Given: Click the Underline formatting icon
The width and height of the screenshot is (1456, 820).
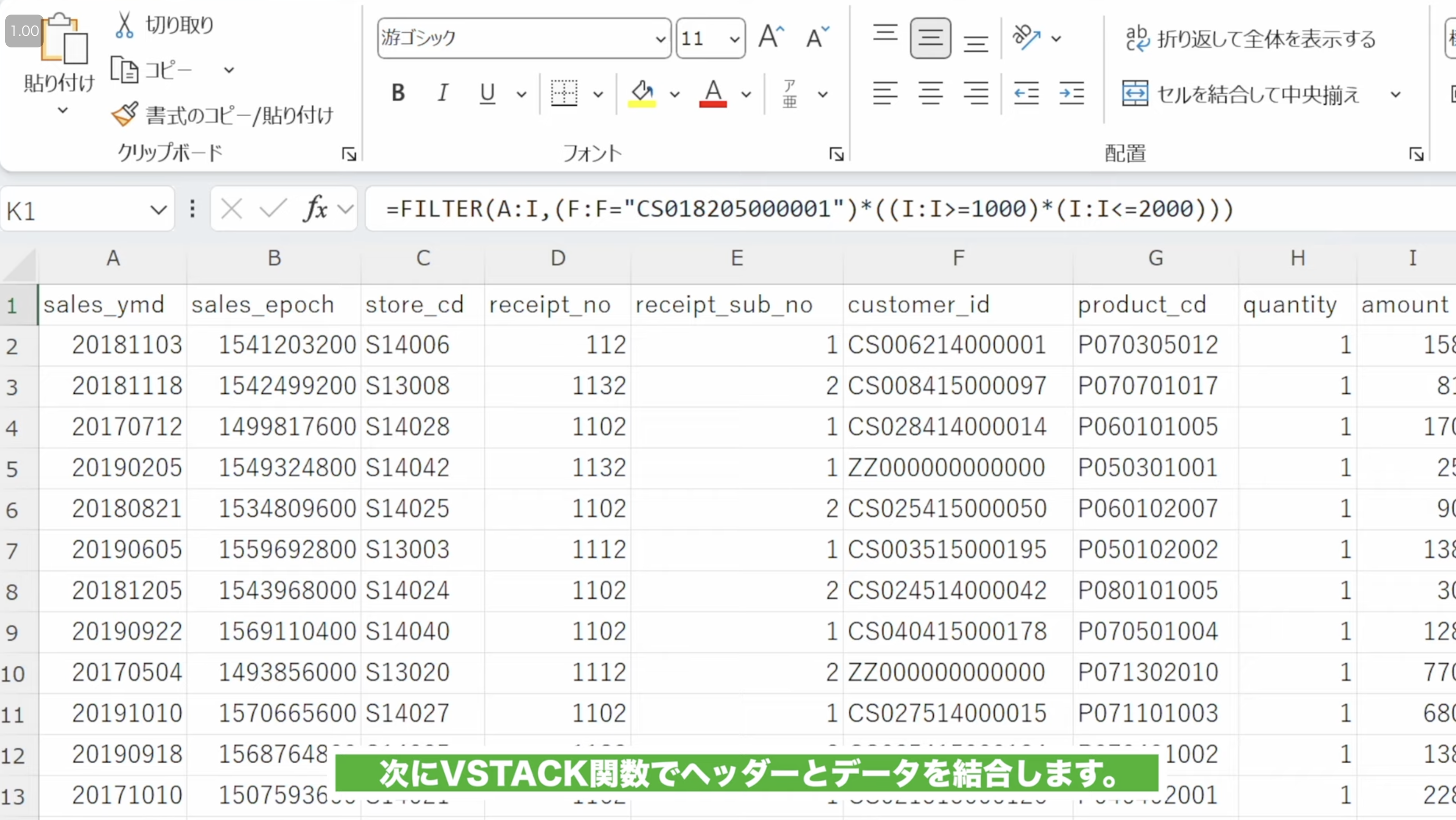Looking at the screenshot, I should point(487,94).
